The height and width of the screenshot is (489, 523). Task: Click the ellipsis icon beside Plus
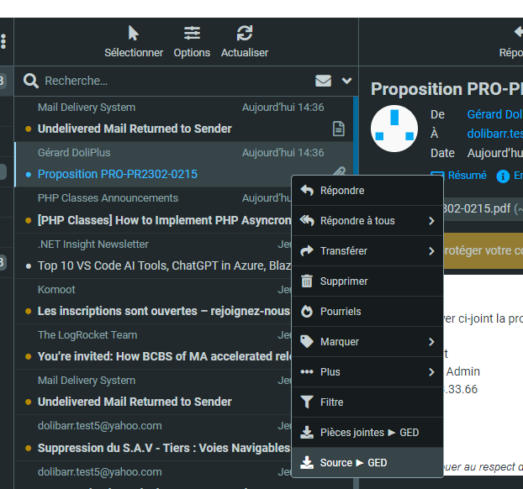tap(307, 372)
